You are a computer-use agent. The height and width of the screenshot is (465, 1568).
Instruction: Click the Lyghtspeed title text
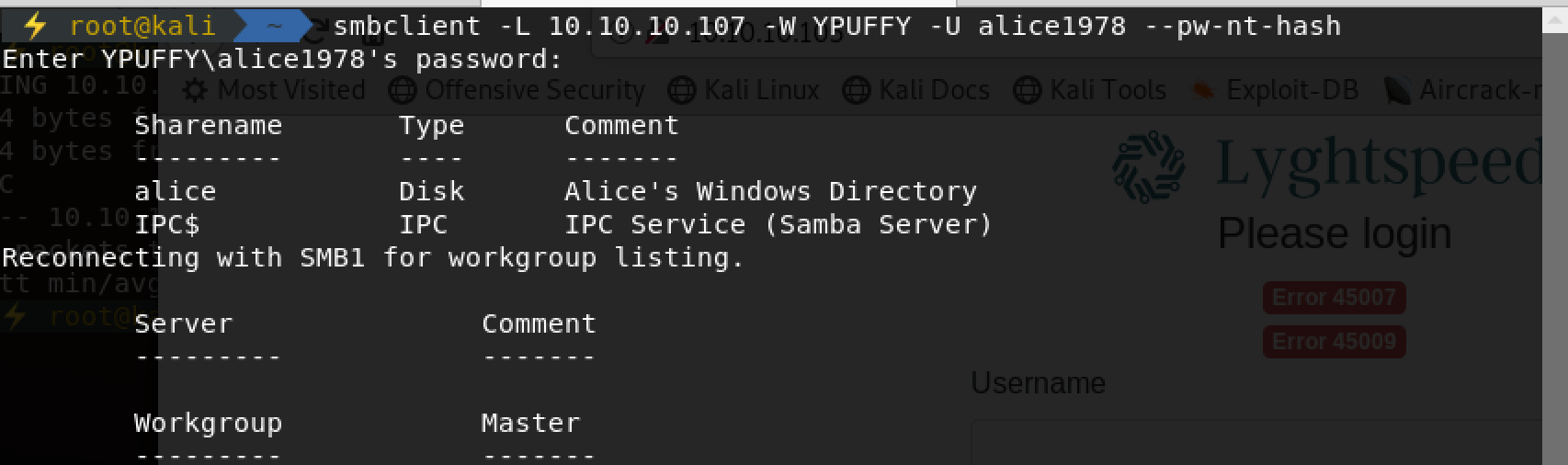point(1380,164)
